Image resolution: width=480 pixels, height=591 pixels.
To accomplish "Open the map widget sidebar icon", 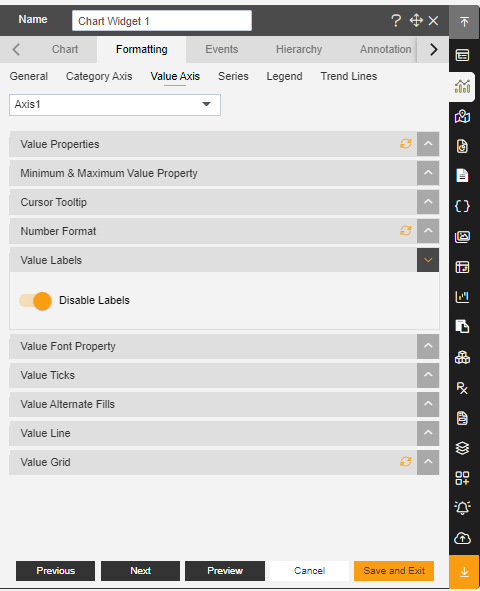I will tap(462, 116).
